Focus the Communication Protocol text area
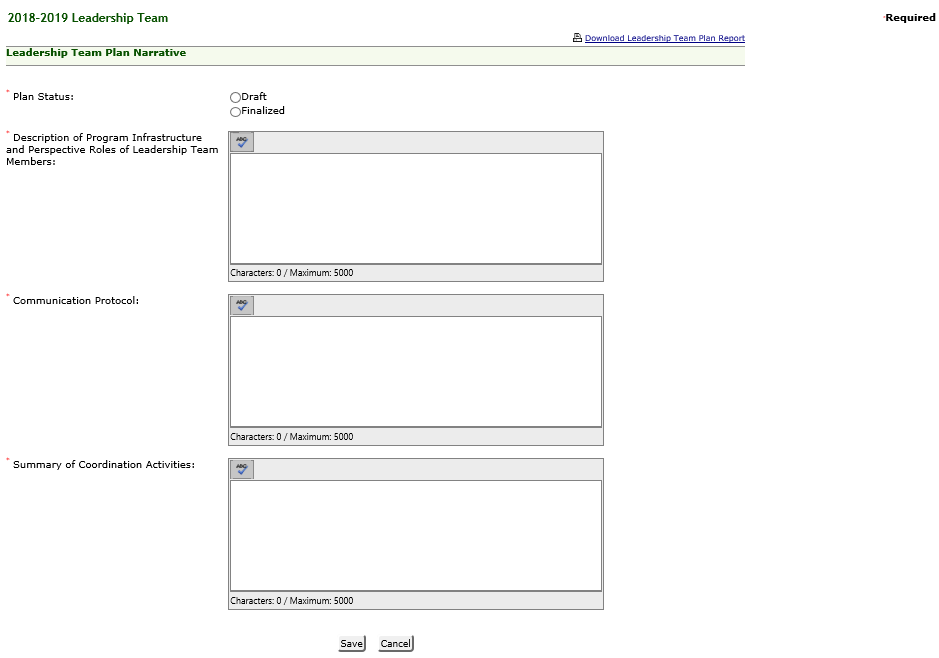Screen dimensions: 939x658 416,372
